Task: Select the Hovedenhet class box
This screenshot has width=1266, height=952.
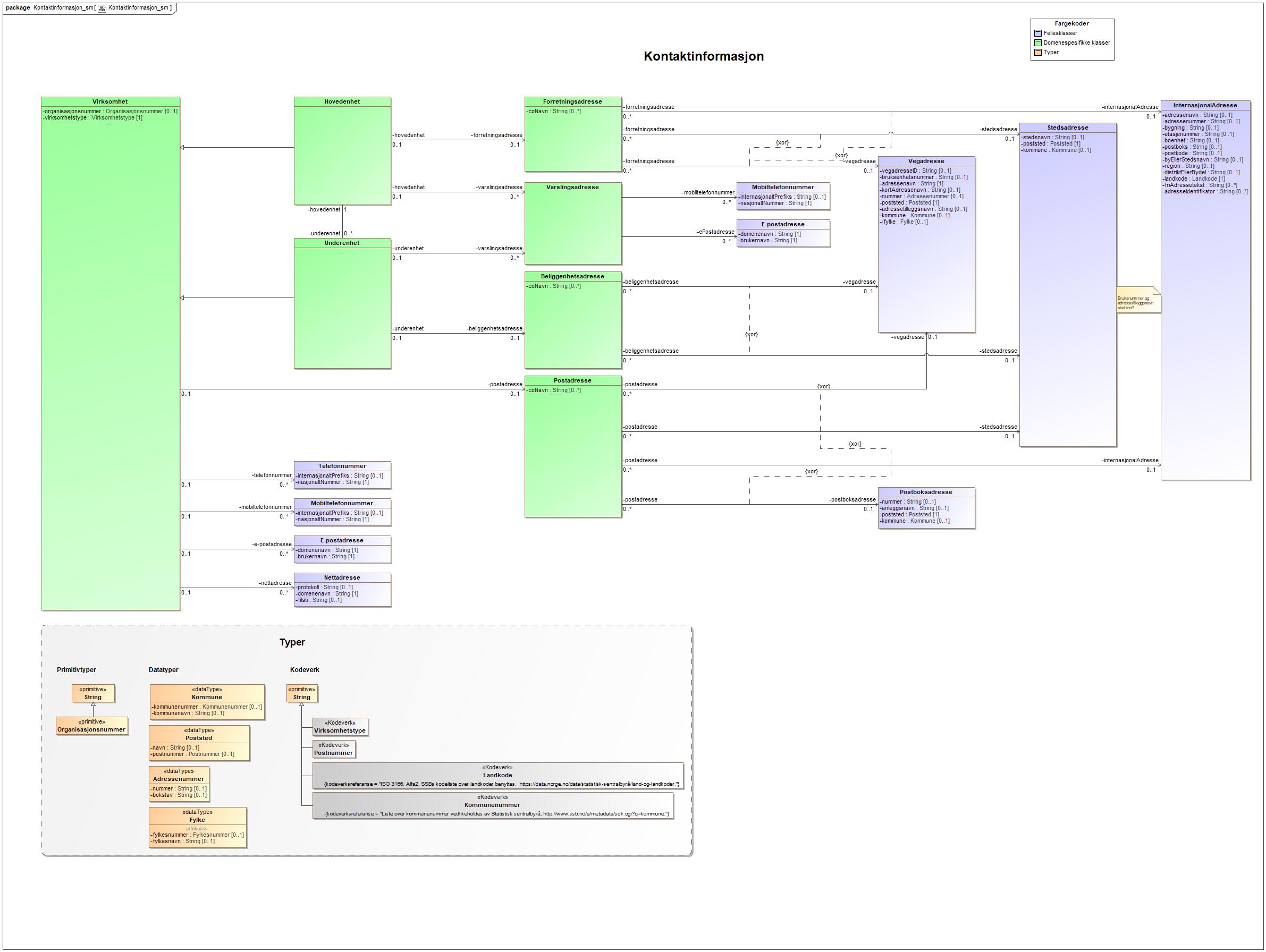Action: point(342,151)
